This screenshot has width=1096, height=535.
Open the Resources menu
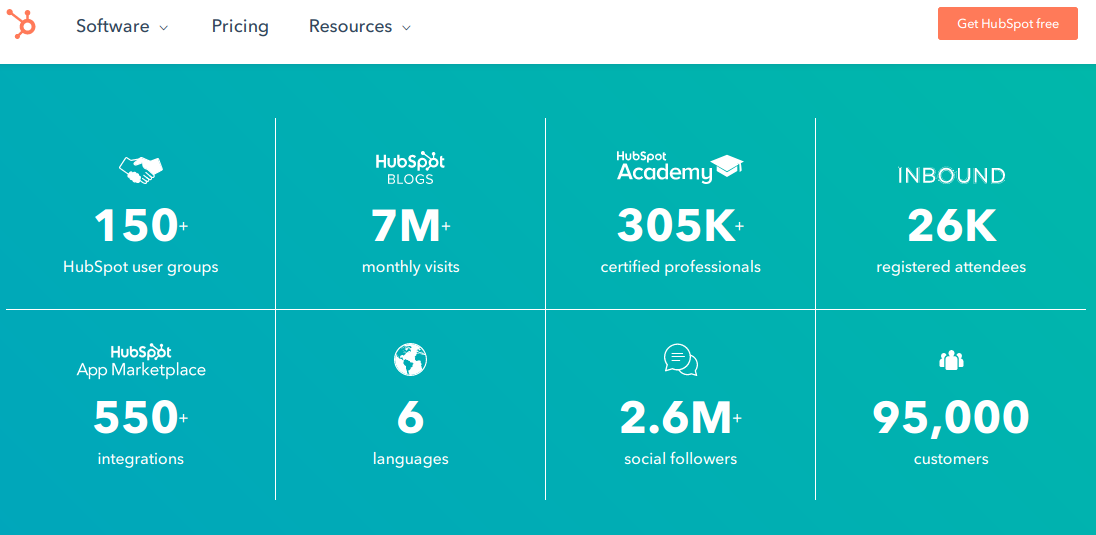360,27
